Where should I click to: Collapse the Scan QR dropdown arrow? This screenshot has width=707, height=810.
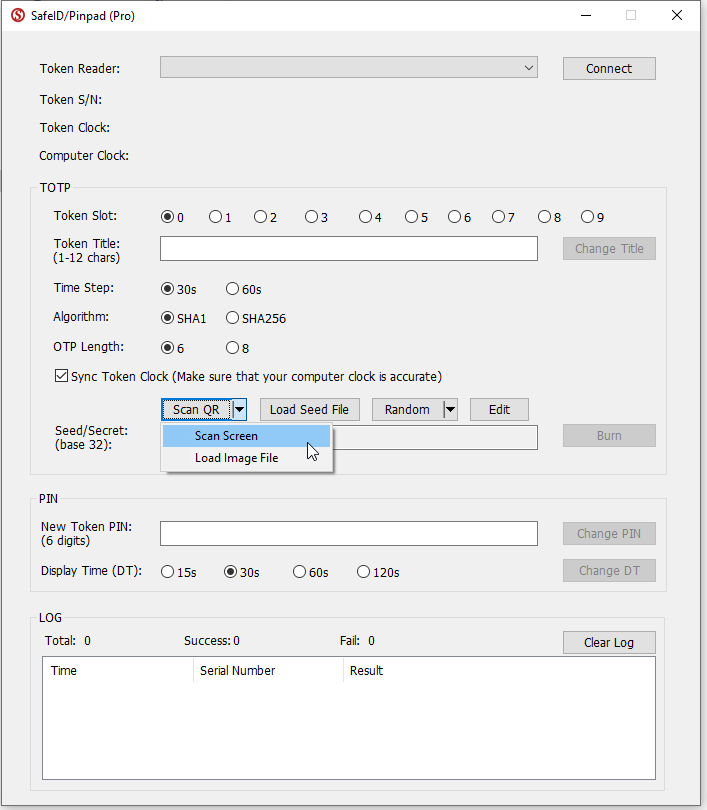click(239, 409)
